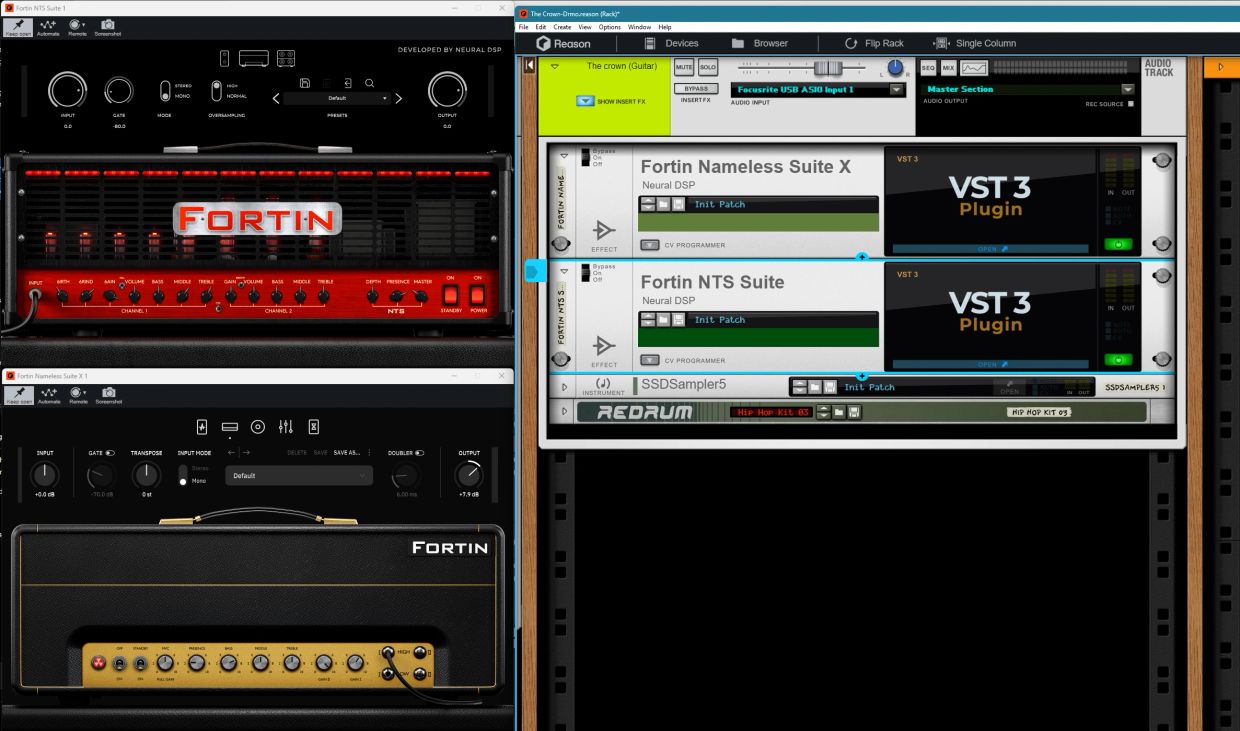Expand Redrum device
The height and width of the screenshot is (731, 1240).
click(564, 411)
